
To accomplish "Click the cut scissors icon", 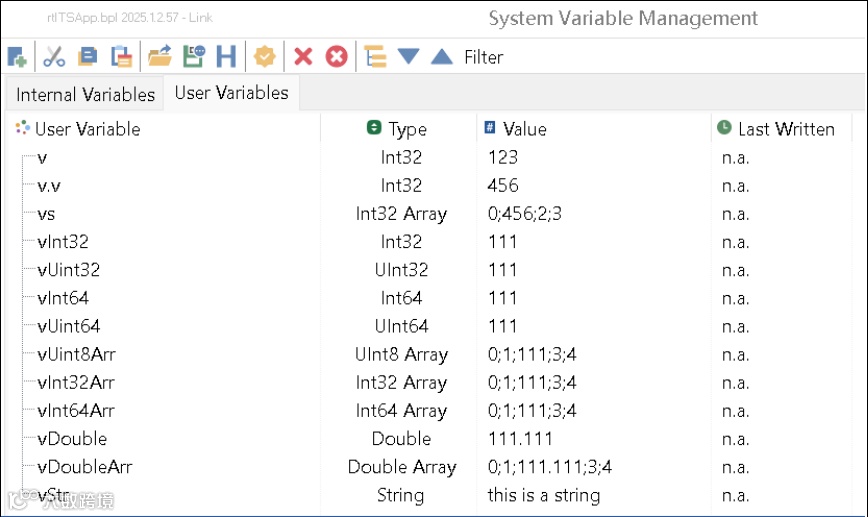I will (54, 57).
